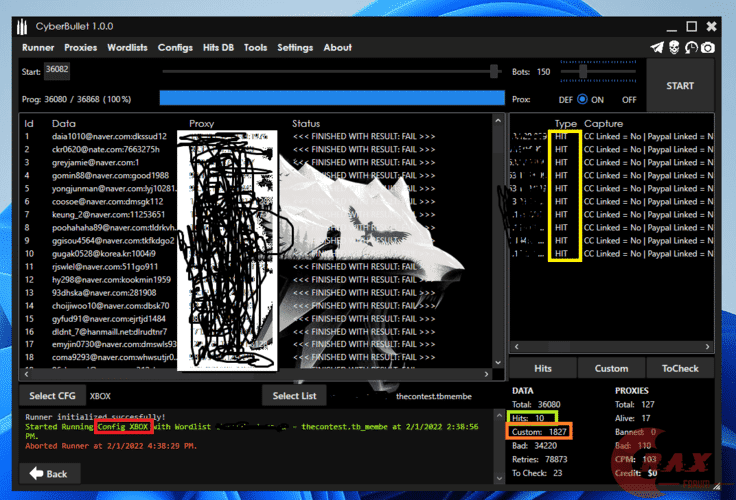Choose the DEF proxy option
The image size is (736, 500).
(566, 100)
